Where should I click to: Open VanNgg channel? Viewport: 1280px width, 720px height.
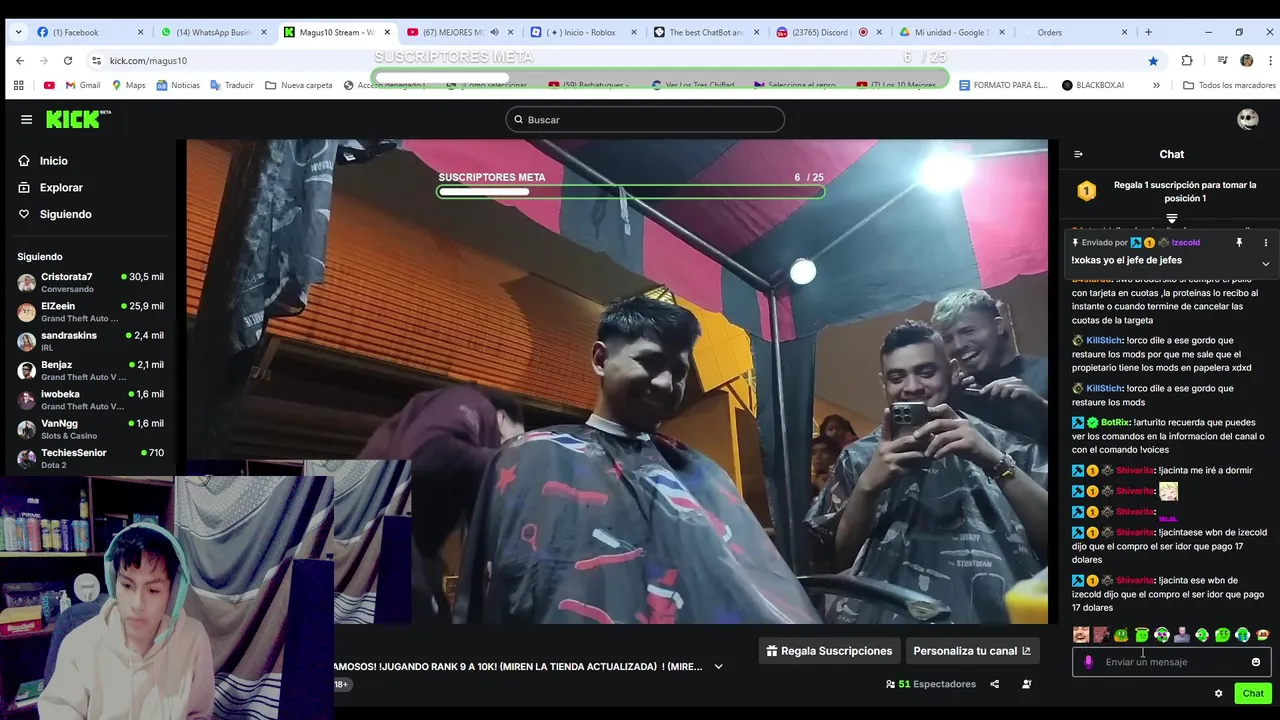point(90,429)
